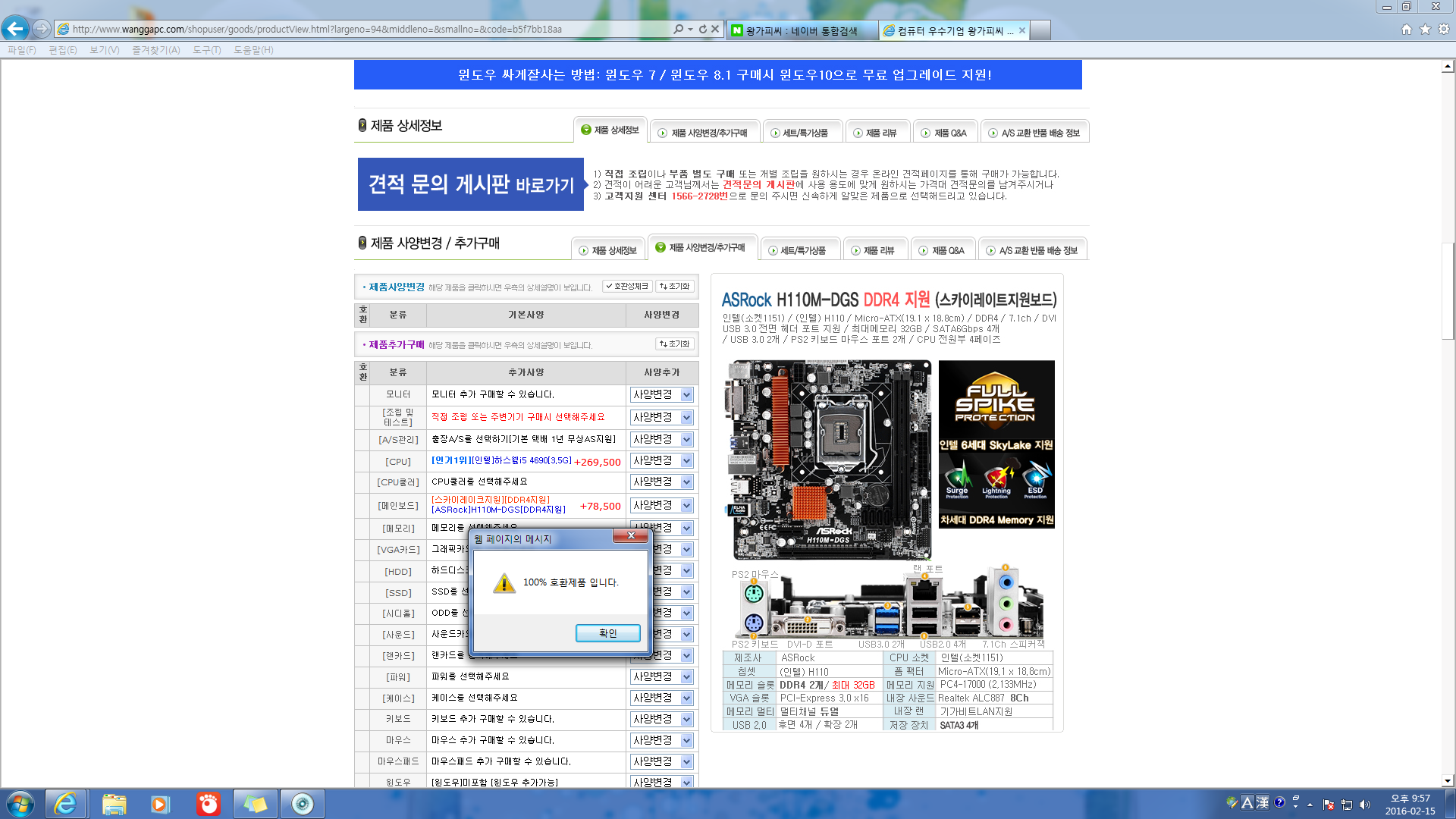Click the address bar search magnifier icon
Screen dimensions: 1456x819
(678, 29)
